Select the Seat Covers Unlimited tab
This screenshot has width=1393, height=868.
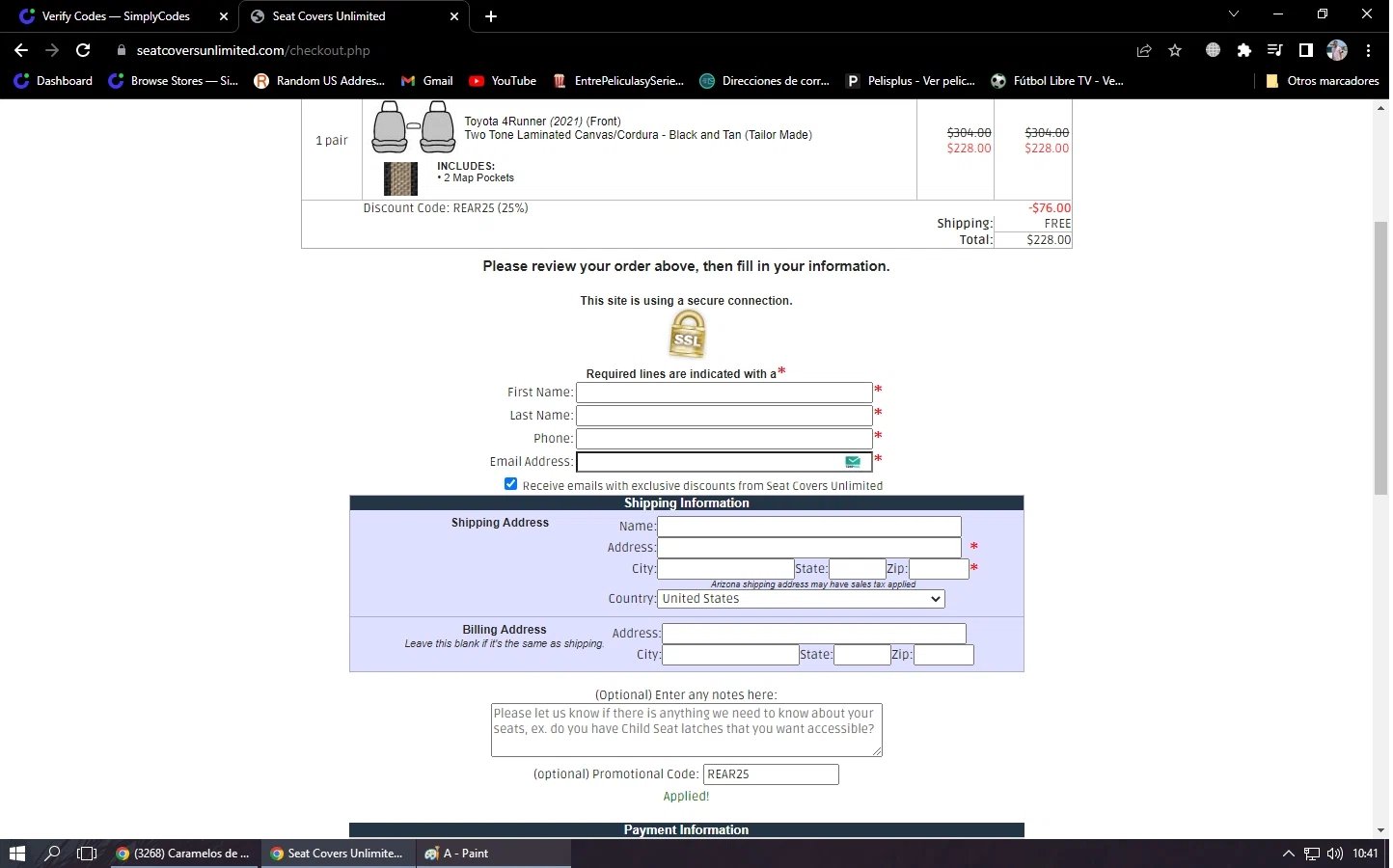[x=355, y=16]
